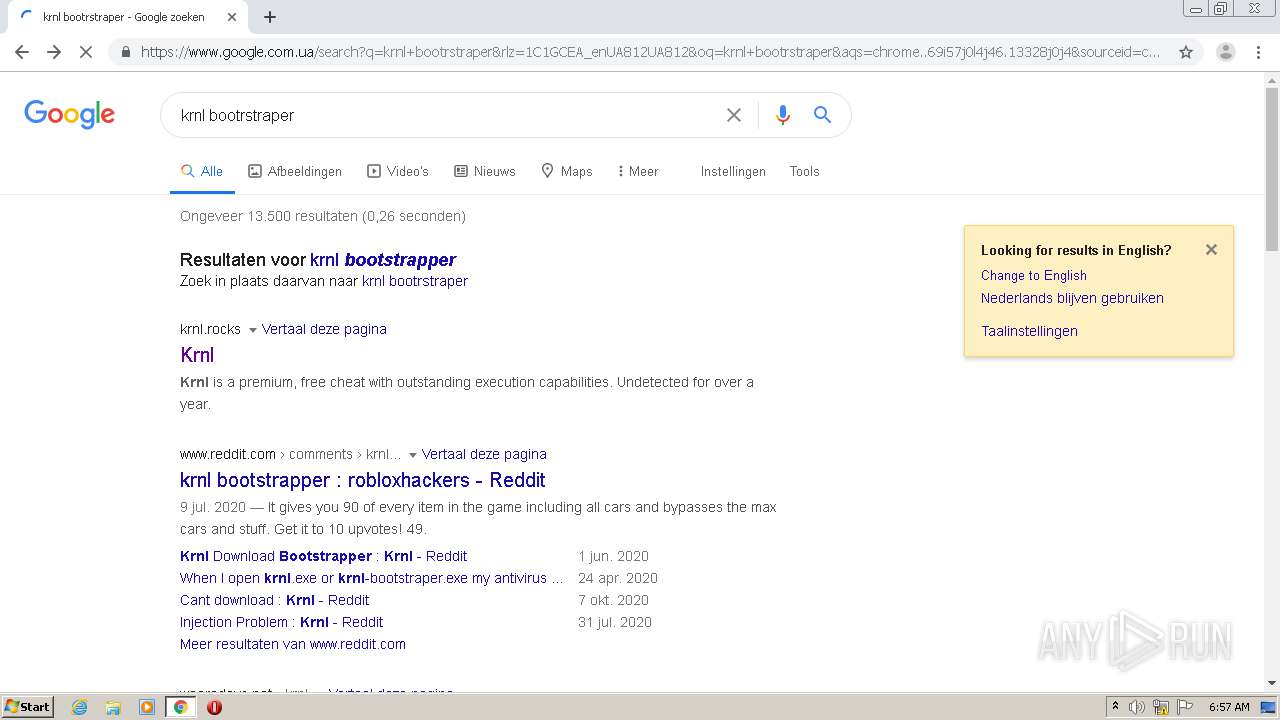Show hidden system tray icons
This screenshot has width=1280, height=720.
point(1115,707)
